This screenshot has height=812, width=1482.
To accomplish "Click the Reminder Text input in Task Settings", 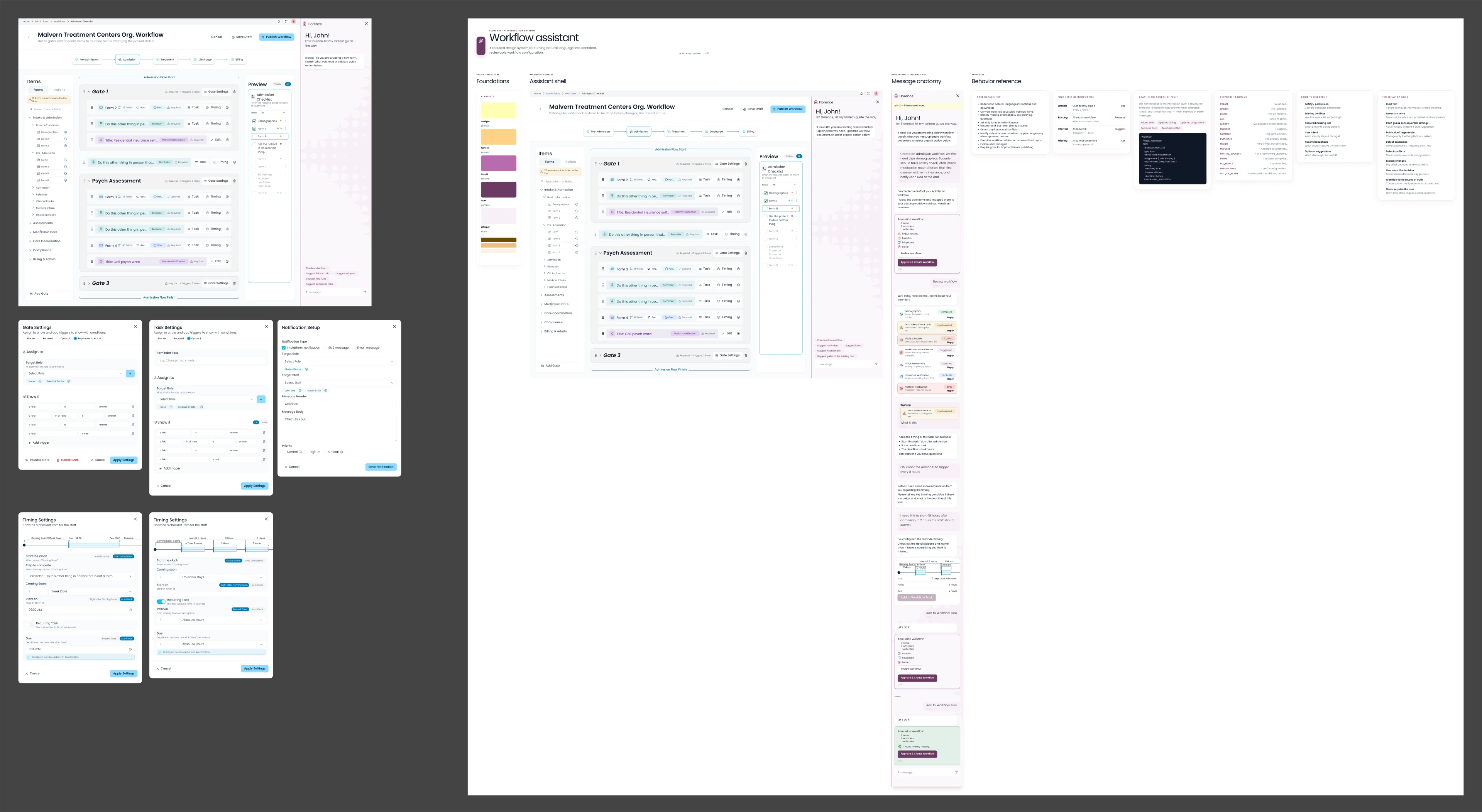I will click(211, 361).
